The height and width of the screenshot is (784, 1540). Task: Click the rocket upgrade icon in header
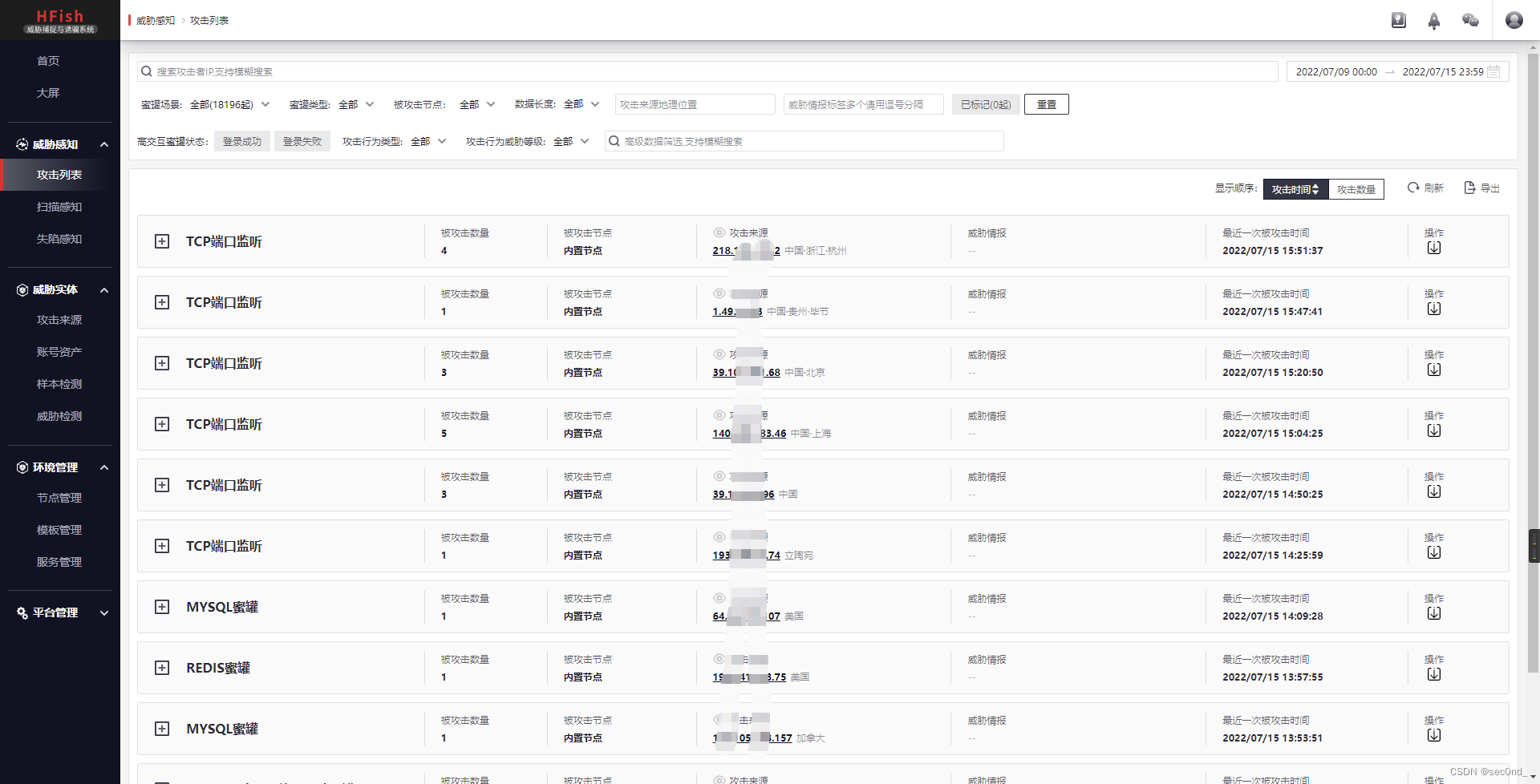[1434, 21]
